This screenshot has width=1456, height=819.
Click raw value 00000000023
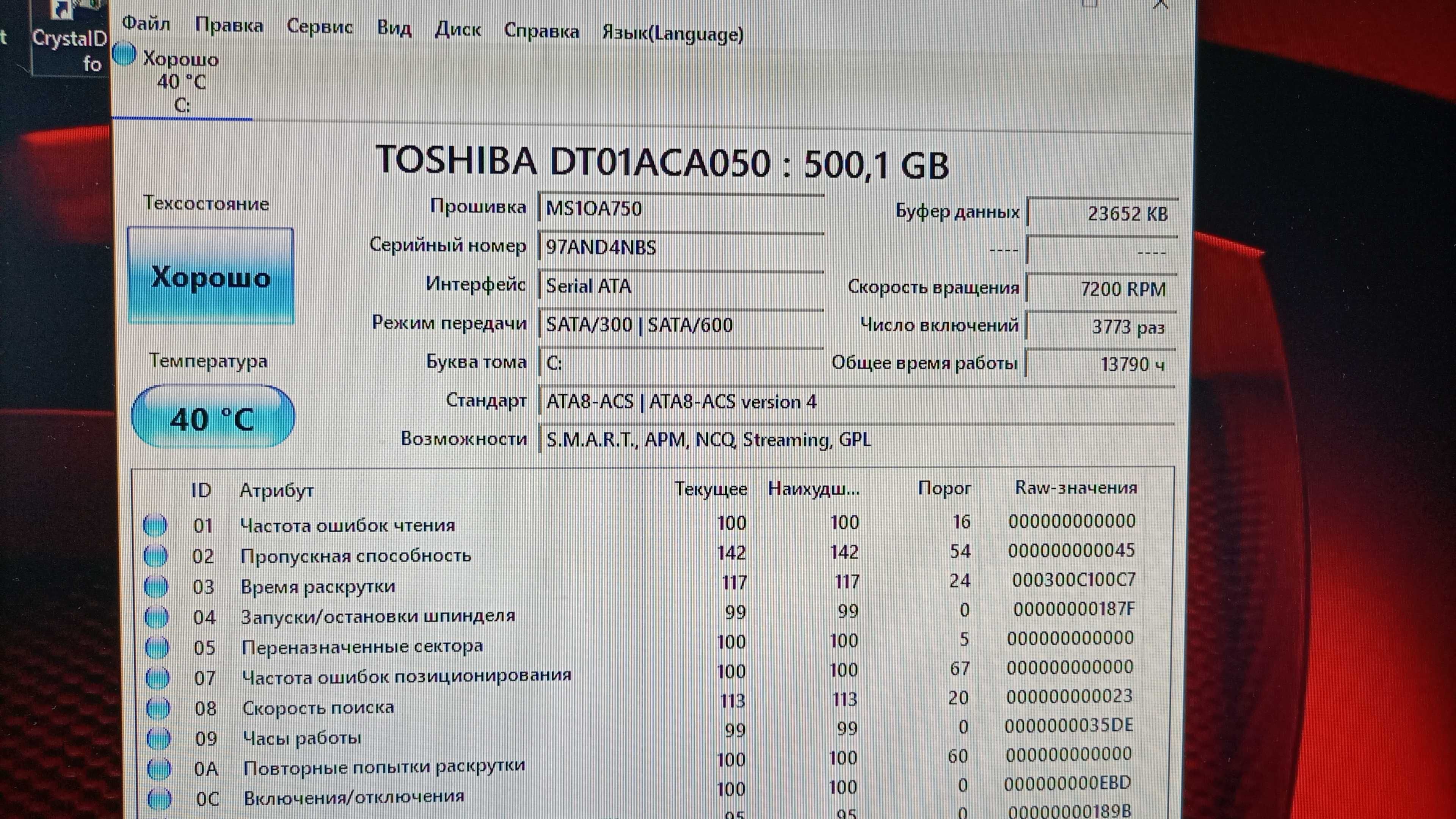1069,696
